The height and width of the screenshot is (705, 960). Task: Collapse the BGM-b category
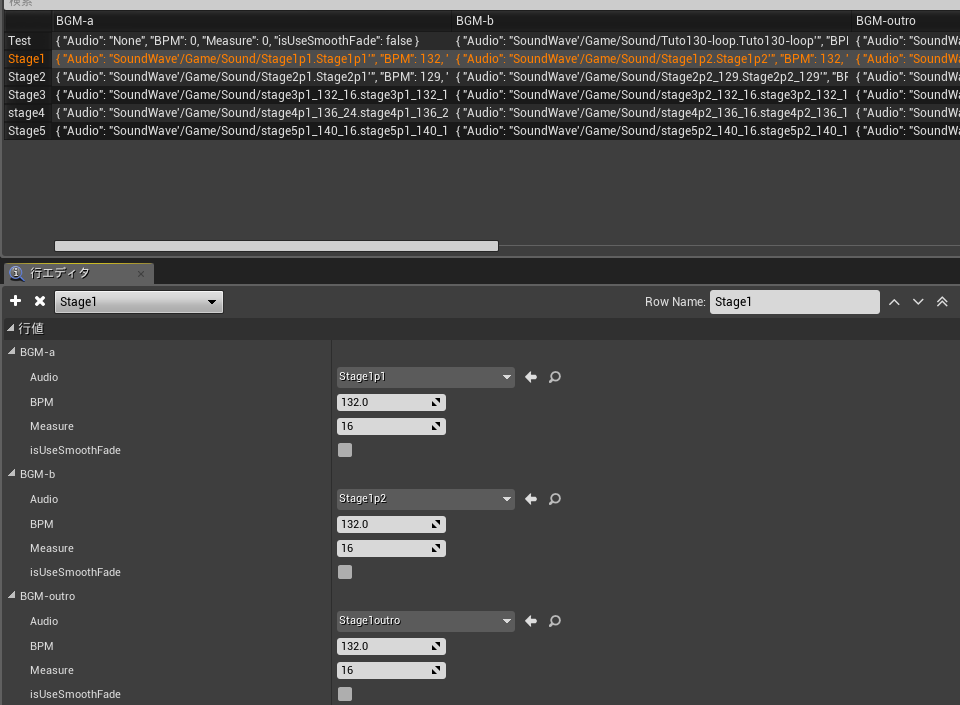point(12,473)
